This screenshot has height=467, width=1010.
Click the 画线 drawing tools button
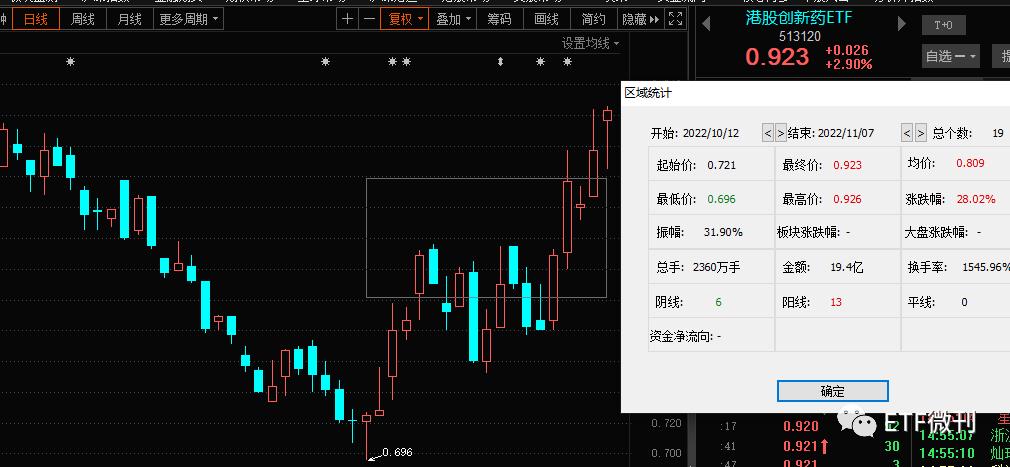click(546, 19)
